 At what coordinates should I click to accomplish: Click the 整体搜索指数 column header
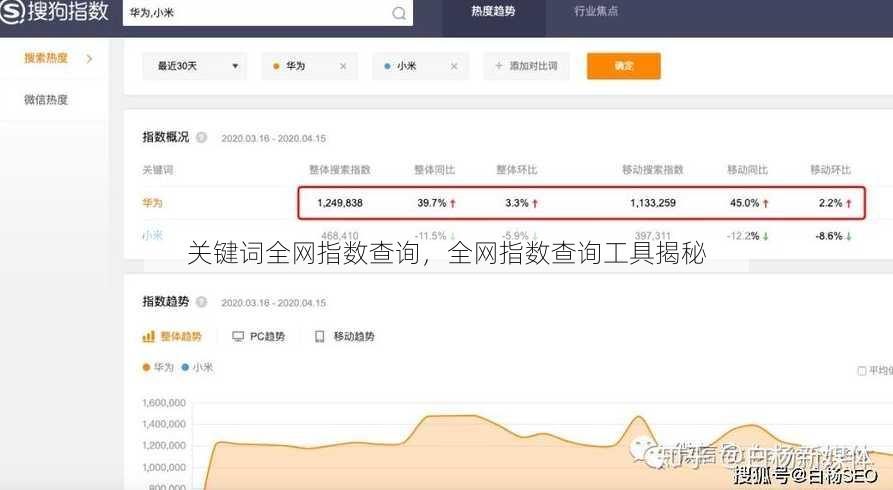(x=340, y=170)
